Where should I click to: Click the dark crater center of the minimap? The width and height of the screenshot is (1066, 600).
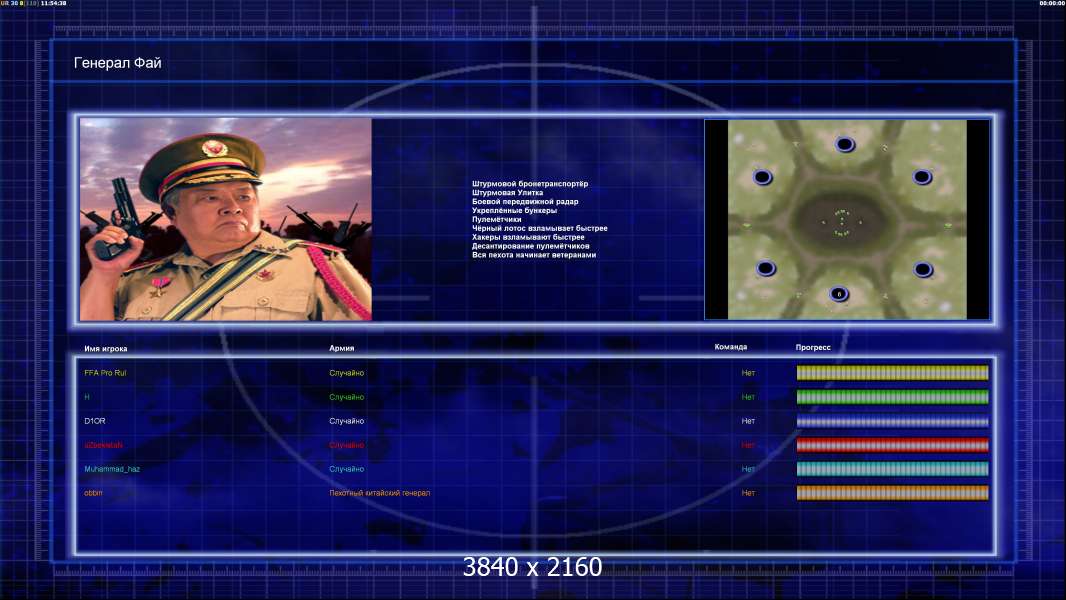[x=842, y=223]
